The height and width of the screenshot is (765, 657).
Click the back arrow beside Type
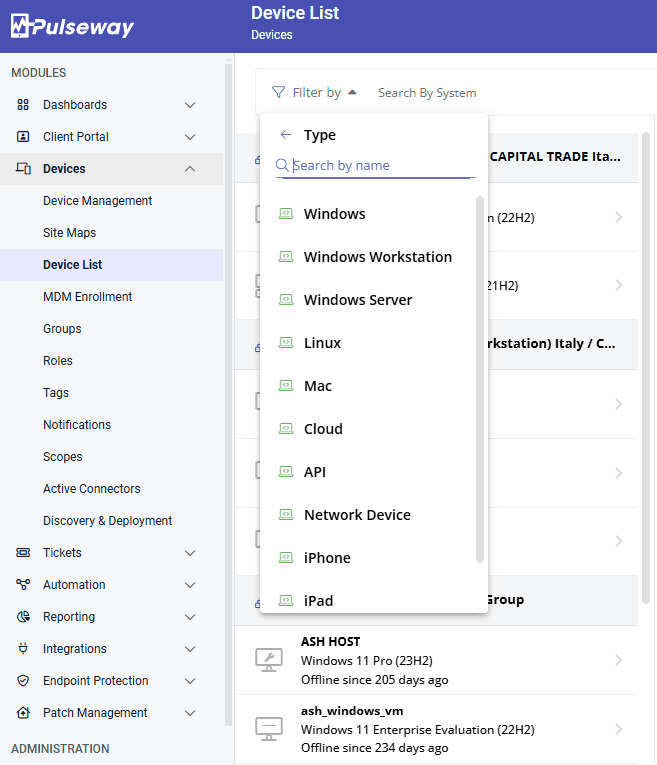[286, 135]
